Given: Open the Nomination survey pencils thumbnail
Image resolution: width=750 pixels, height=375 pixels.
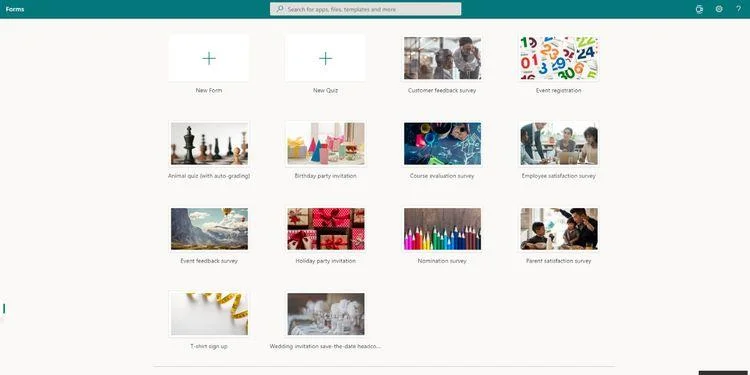Looking at the screenshot, I should (x=442, y=229).
